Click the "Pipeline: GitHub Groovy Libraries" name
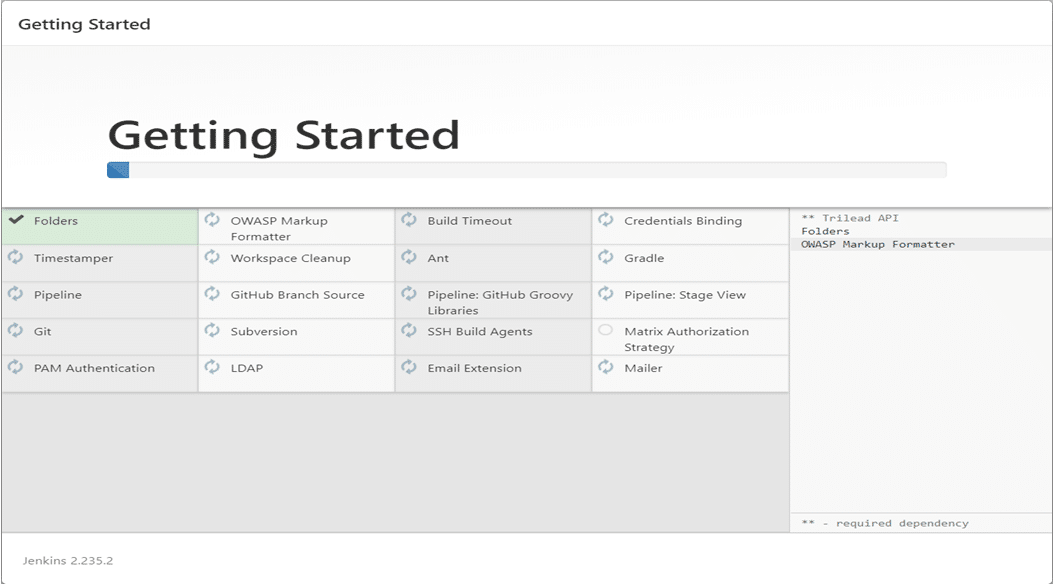 tap(500, 303)
